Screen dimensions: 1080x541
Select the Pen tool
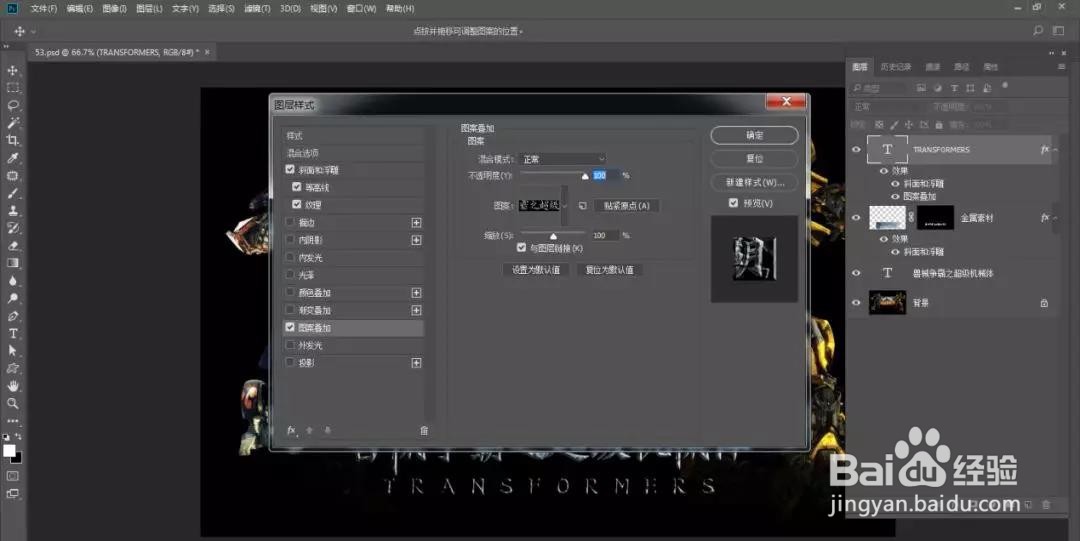[12, 316]
